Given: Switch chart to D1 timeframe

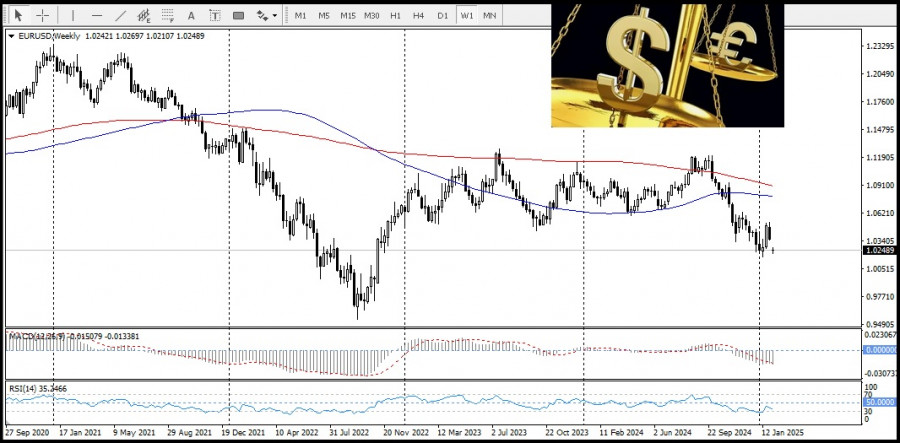Looking at the screenshot, I should [442, 15].
